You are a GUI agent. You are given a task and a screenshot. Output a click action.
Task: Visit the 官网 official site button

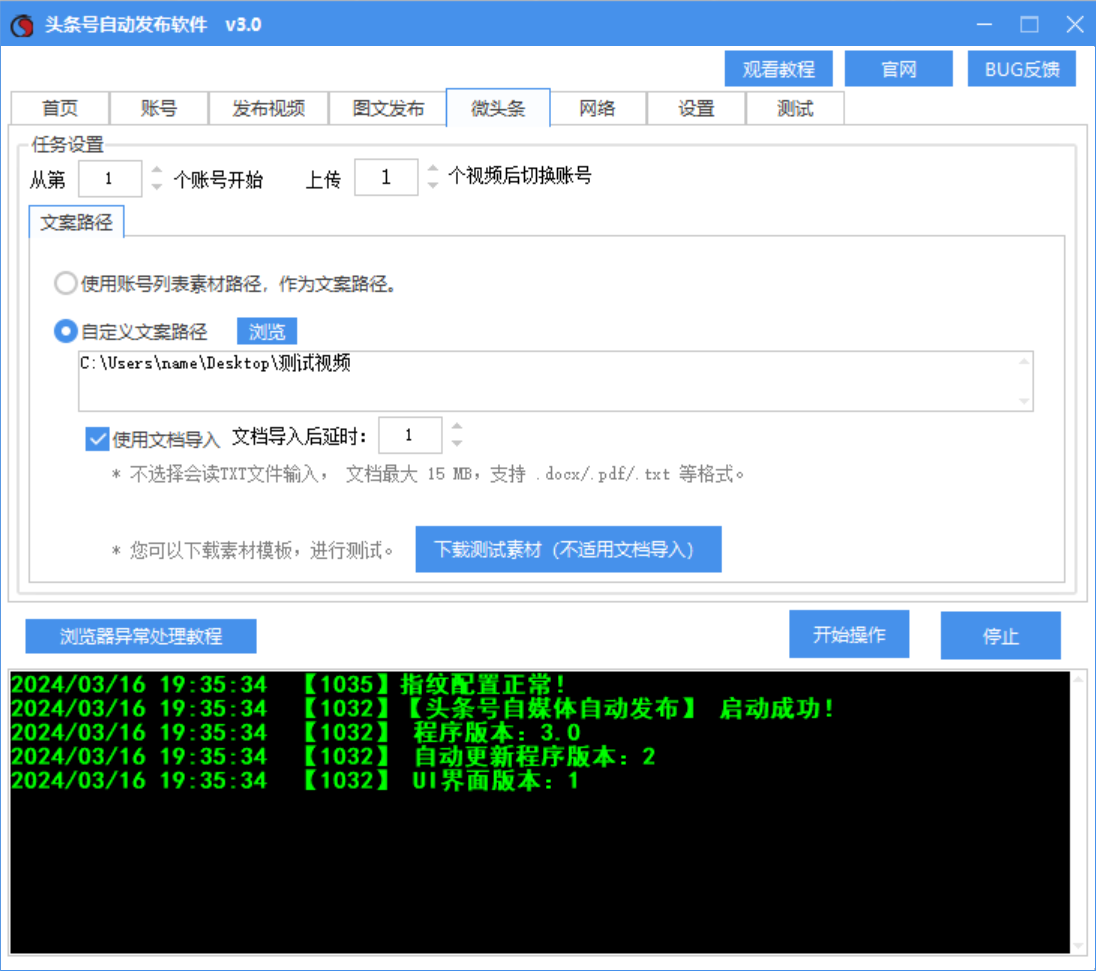click(x=898, y=69)
